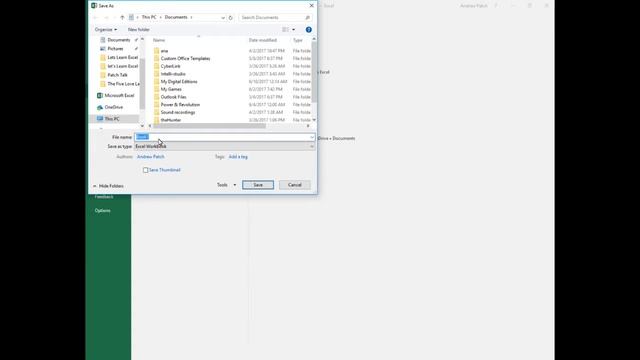Sort files by Date modified column
The height and width of the screenshot is (360, 640).
263,40
